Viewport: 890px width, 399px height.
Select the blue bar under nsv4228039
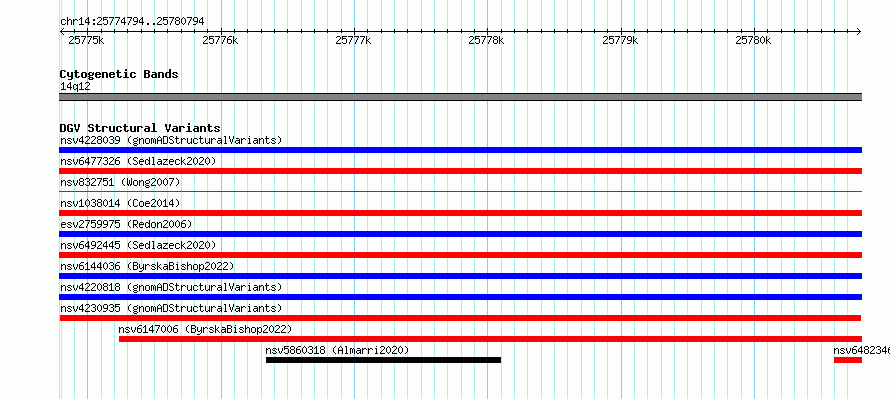pyautogui.click(x=460, y=150)
